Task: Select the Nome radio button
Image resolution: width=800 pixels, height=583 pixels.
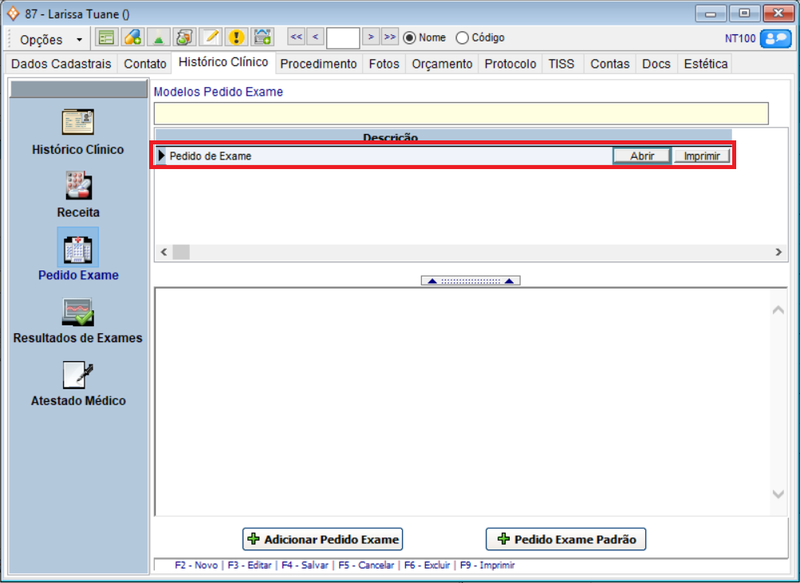Action: tap(410, 38)
